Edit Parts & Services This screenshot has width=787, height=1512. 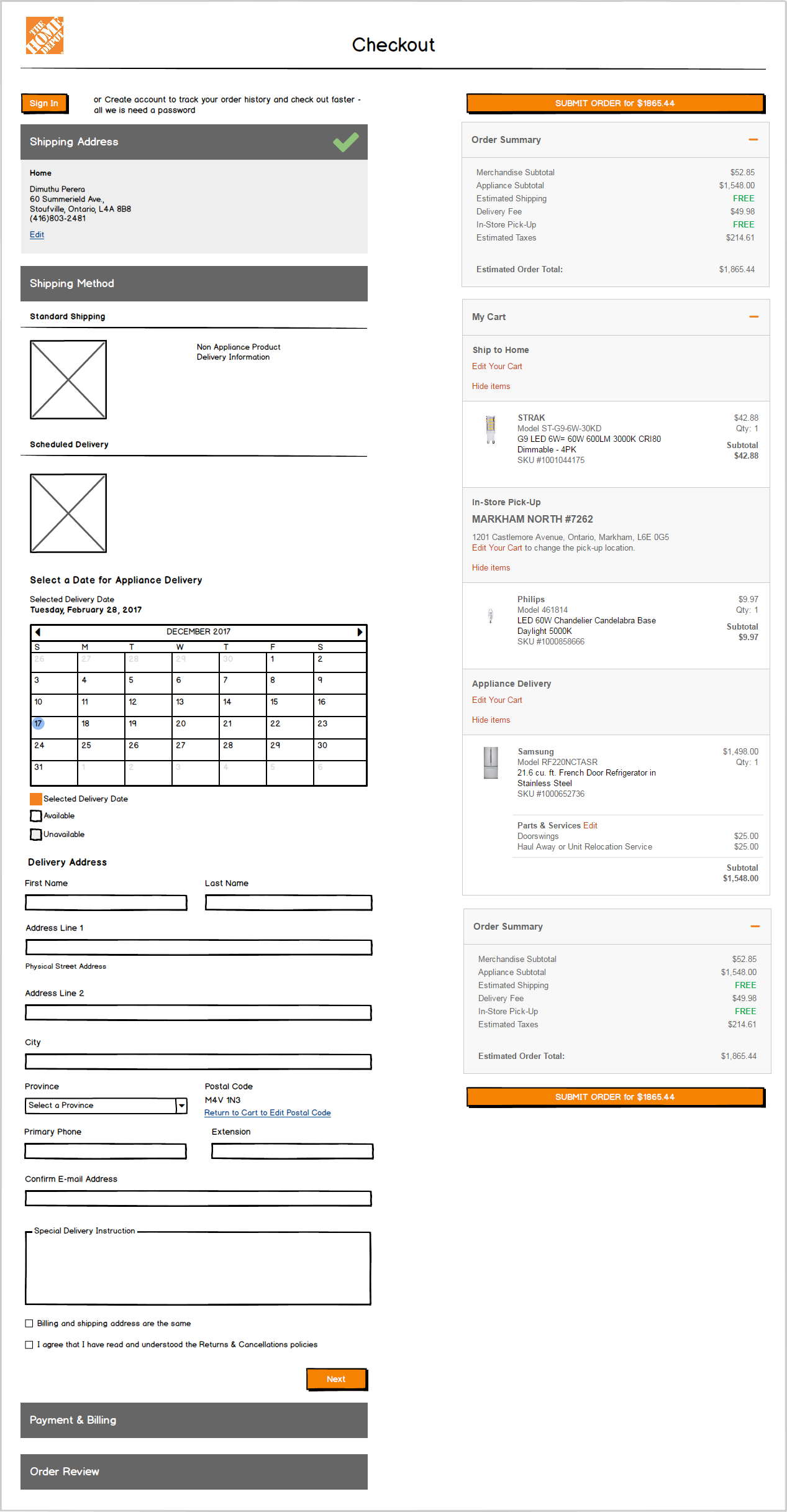(x=590, y=826)
